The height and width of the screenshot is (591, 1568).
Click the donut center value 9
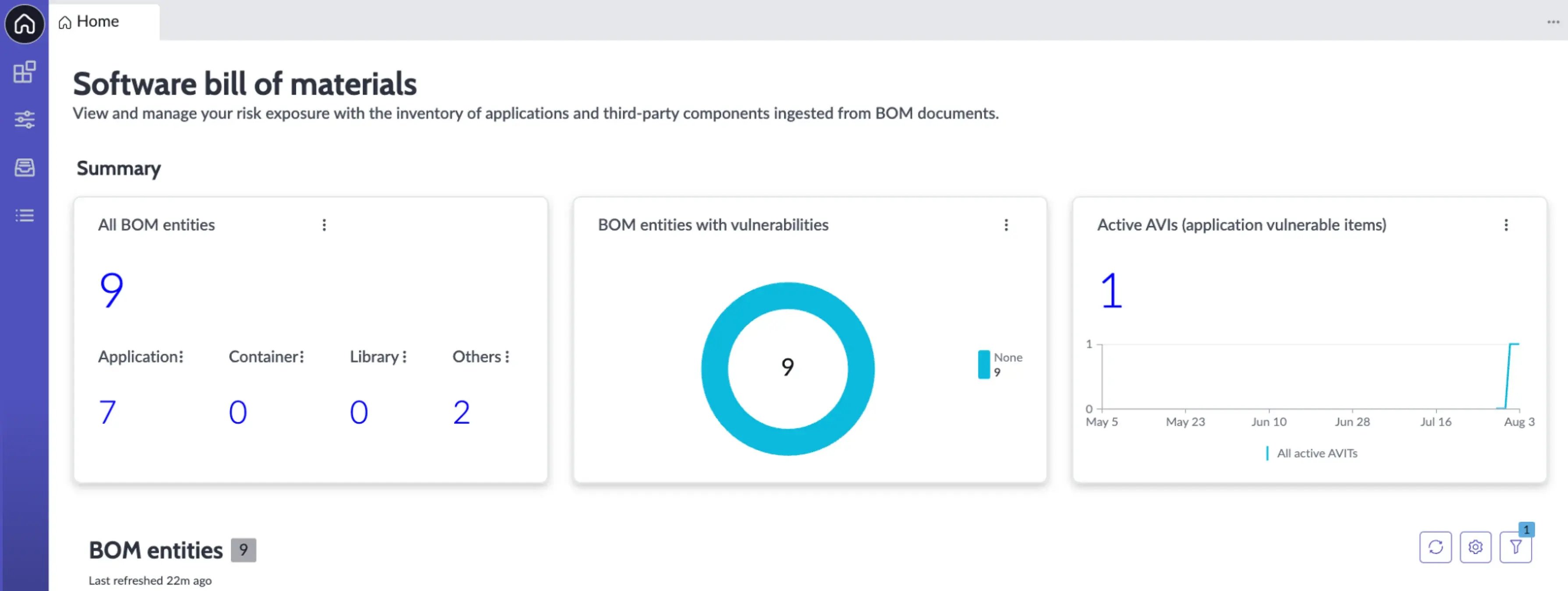[x=788, y=367]
